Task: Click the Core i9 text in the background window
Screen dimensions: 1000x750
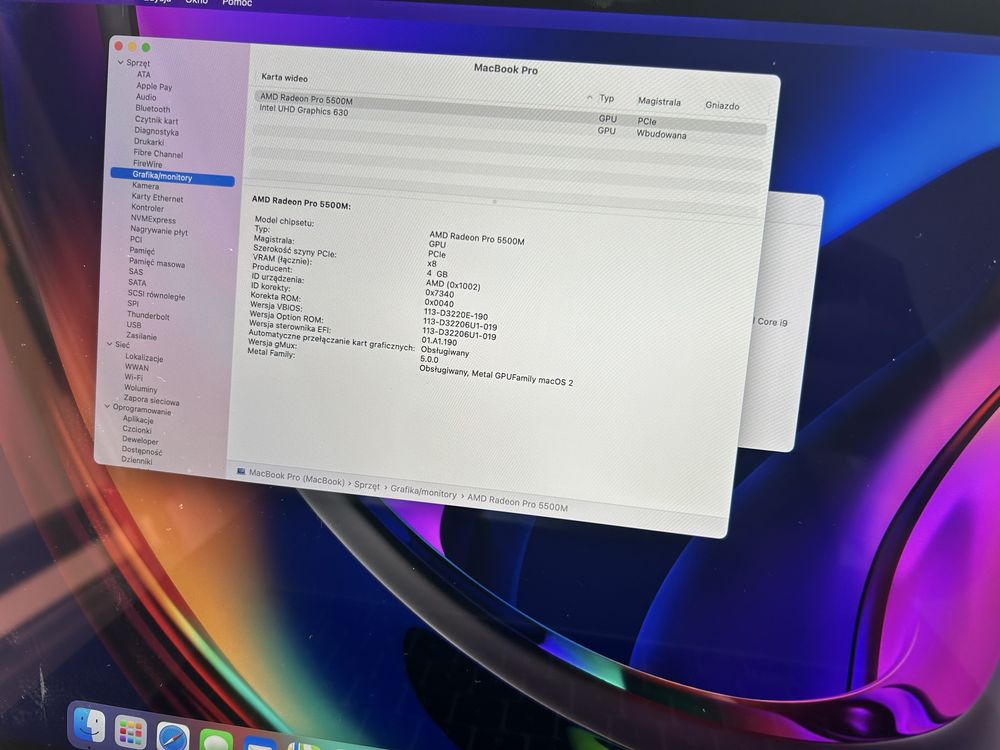Action: 772,322
